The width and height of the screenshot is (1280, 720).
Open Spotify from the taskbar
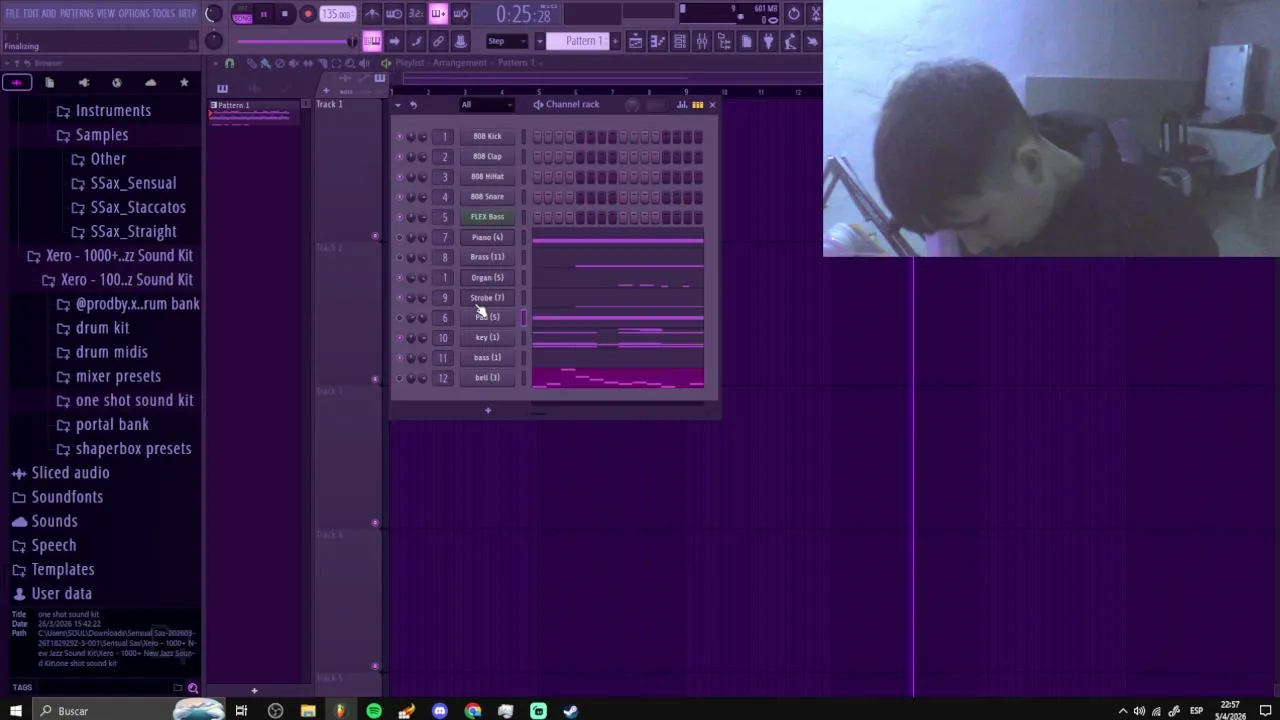point(374,711)
